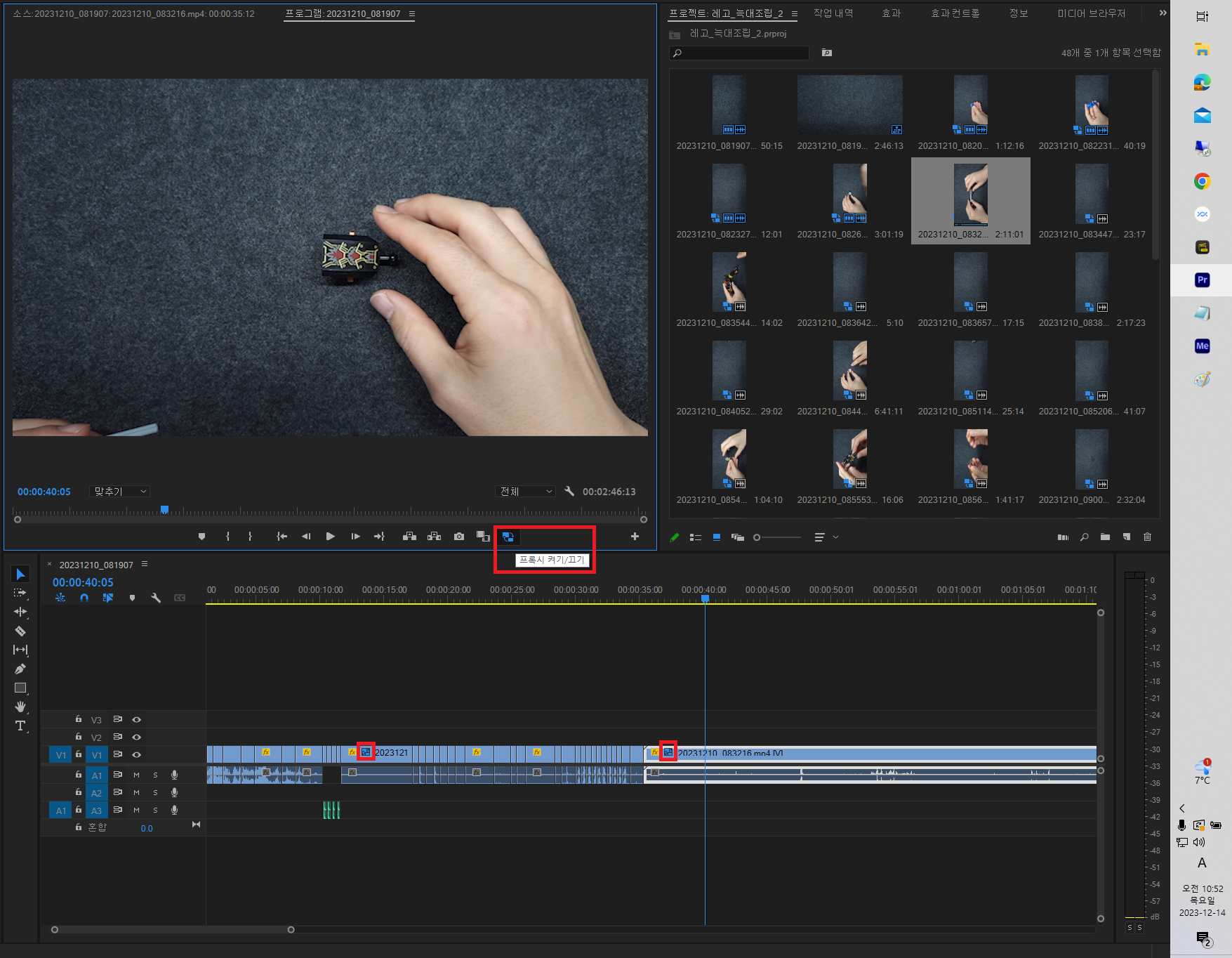Open the sort icons dropdown
The width and height of the screenshot is (1232, 958).
pyautogui.click(x=826, y=537)
